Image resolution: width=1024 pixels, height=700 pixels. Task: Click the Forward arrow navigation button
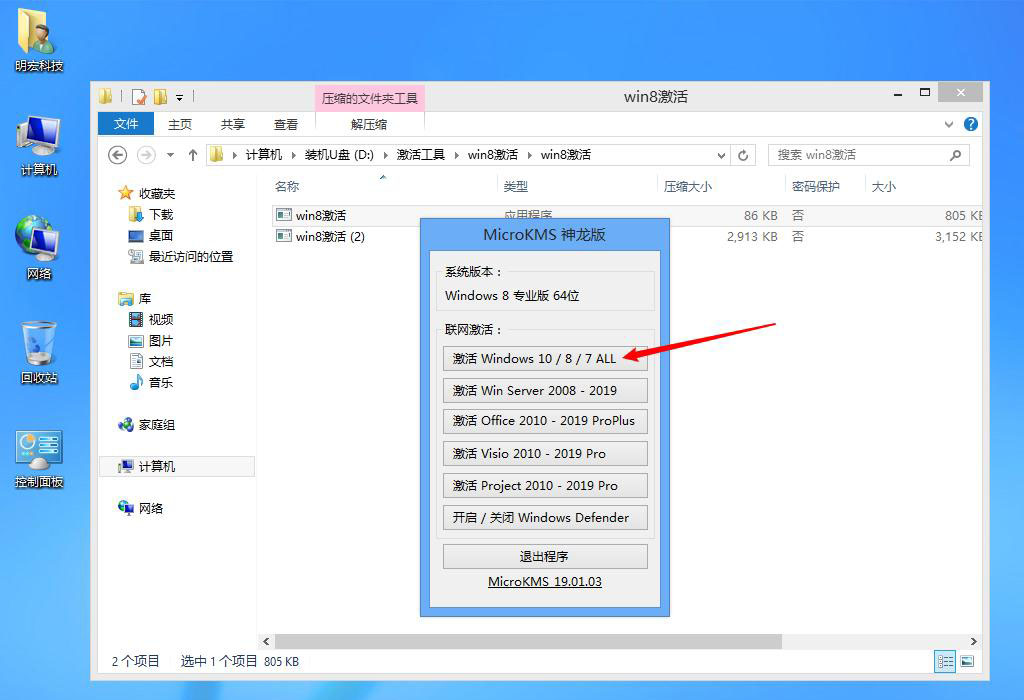146,155
